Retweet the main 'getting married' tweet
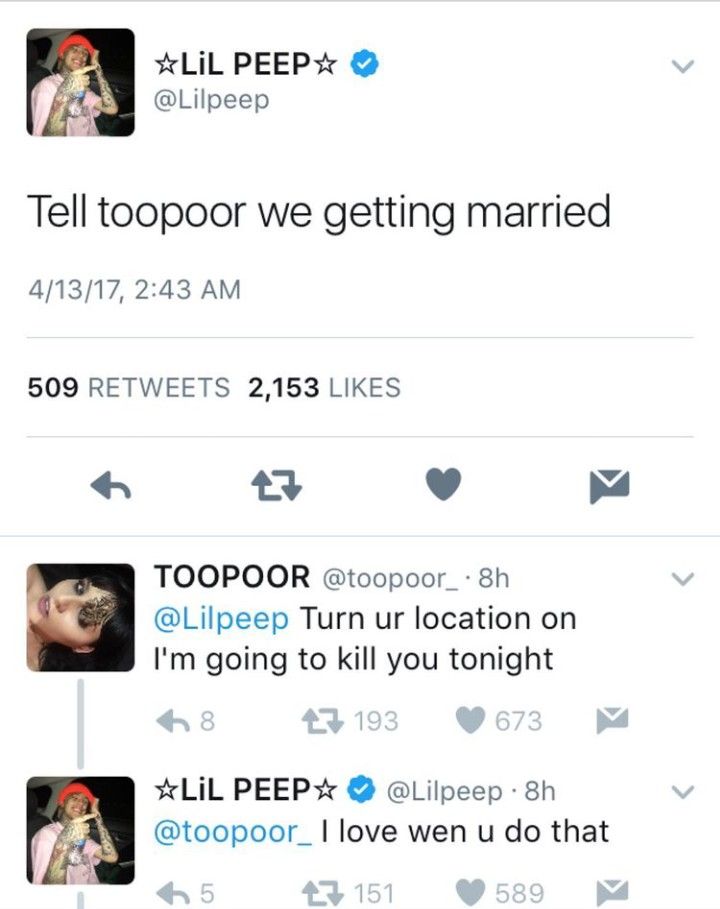 277,485
